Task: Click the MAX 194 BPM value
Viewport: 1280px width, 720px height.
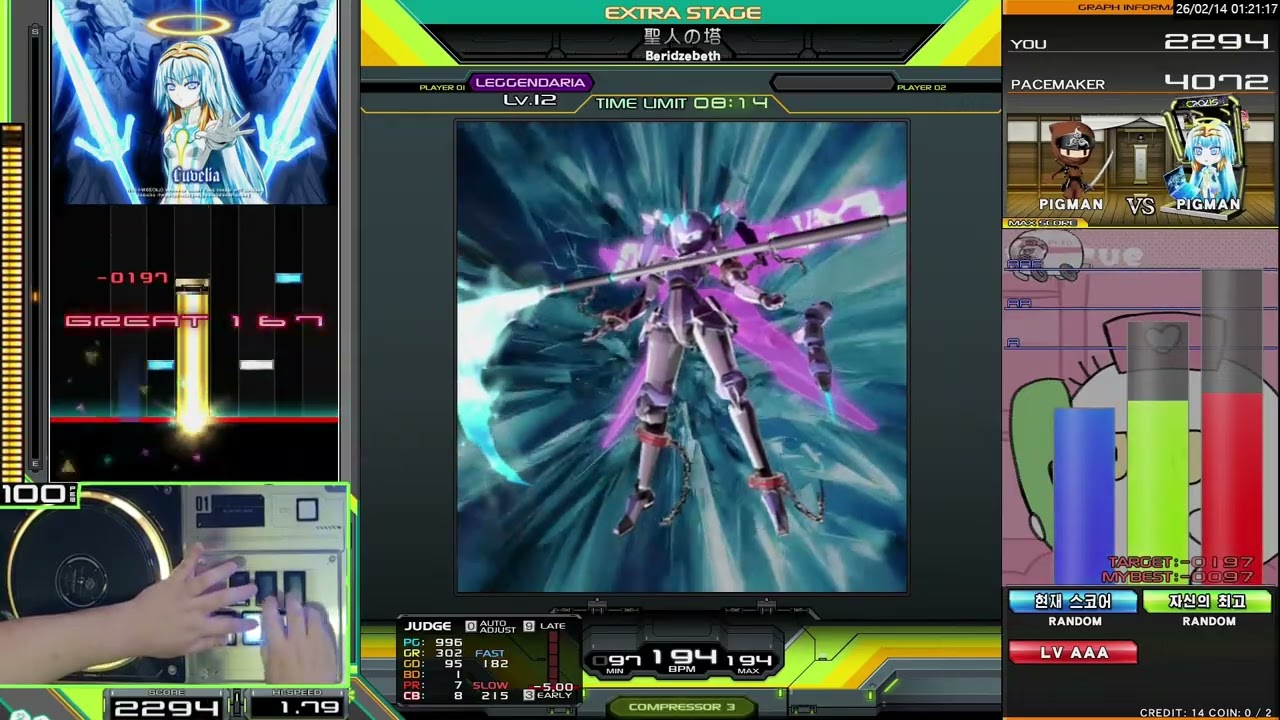Action: coord(749,662)
